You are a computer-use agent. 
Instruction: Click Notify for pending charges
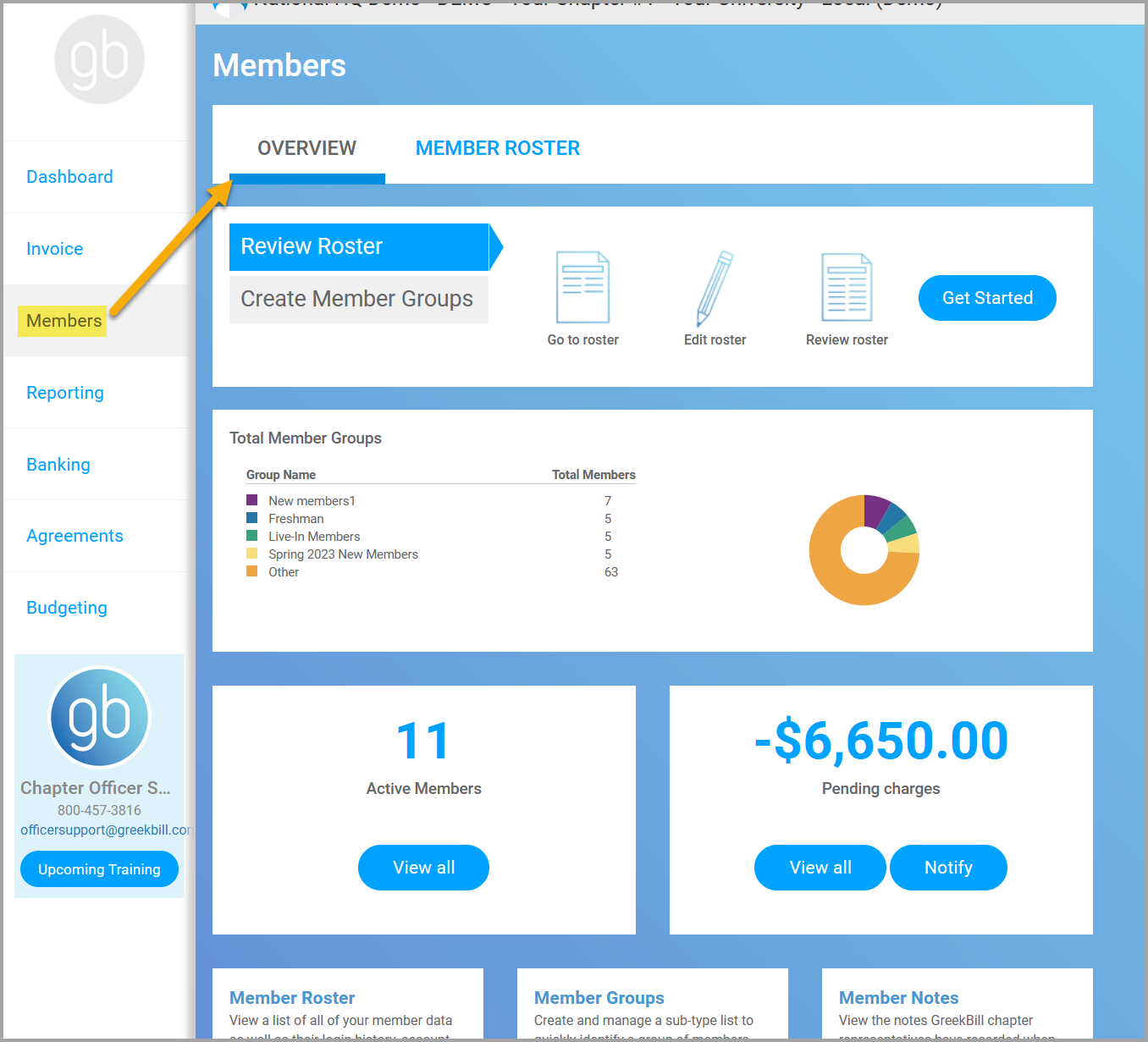tap(948, 868)
